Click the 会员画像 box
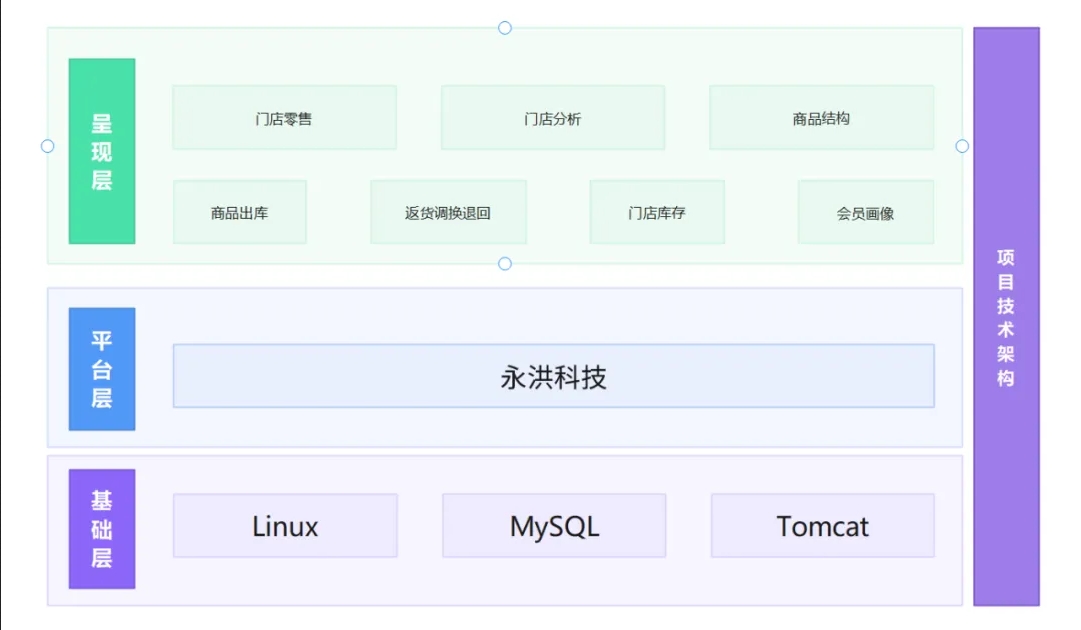Screen dimensions: 1081x630 coord(866,212)
